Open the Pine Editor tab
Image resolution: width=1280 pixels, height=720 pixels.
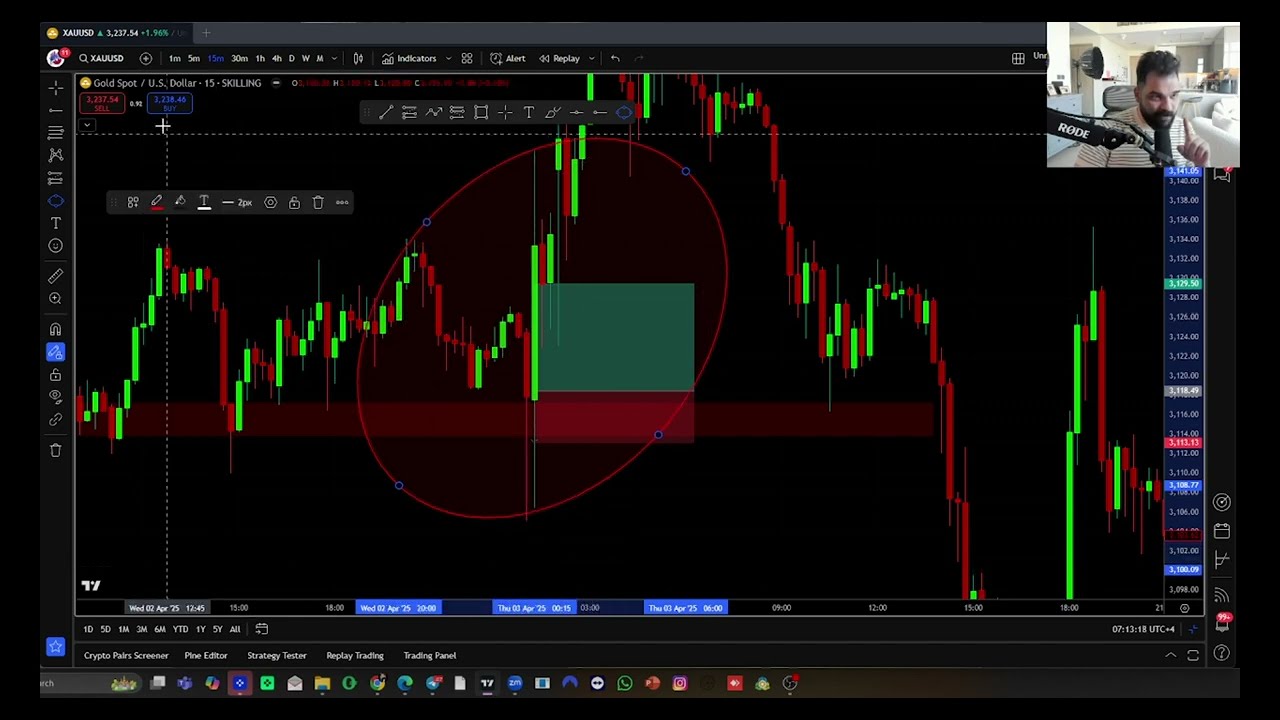[206, 655]
